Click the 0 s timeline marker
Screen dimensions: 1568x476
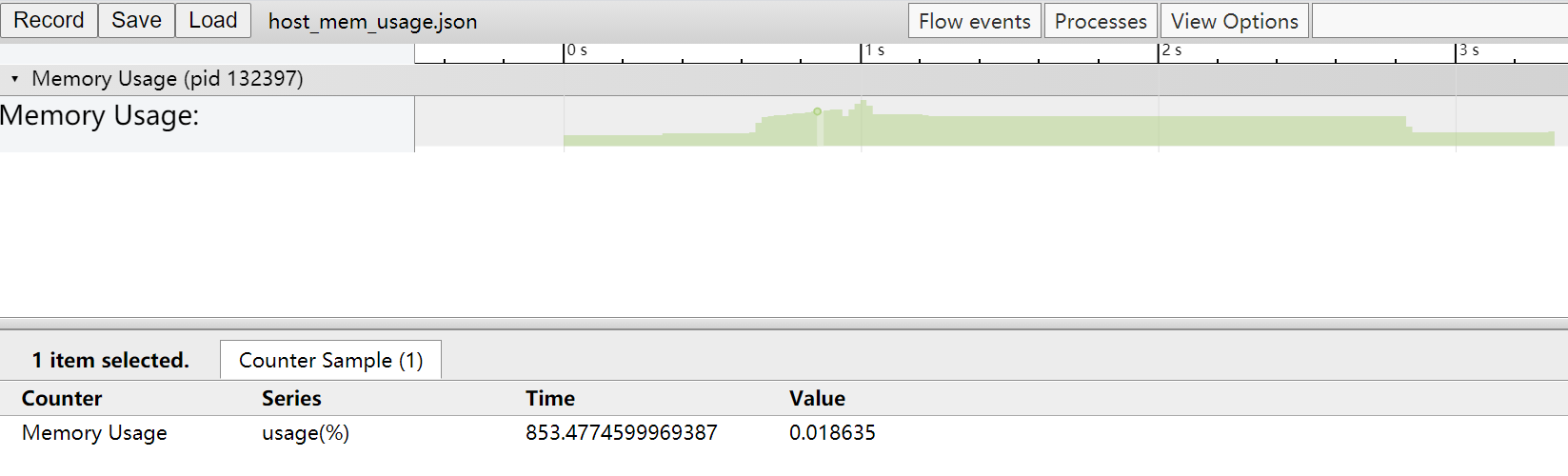coord(577,50)
